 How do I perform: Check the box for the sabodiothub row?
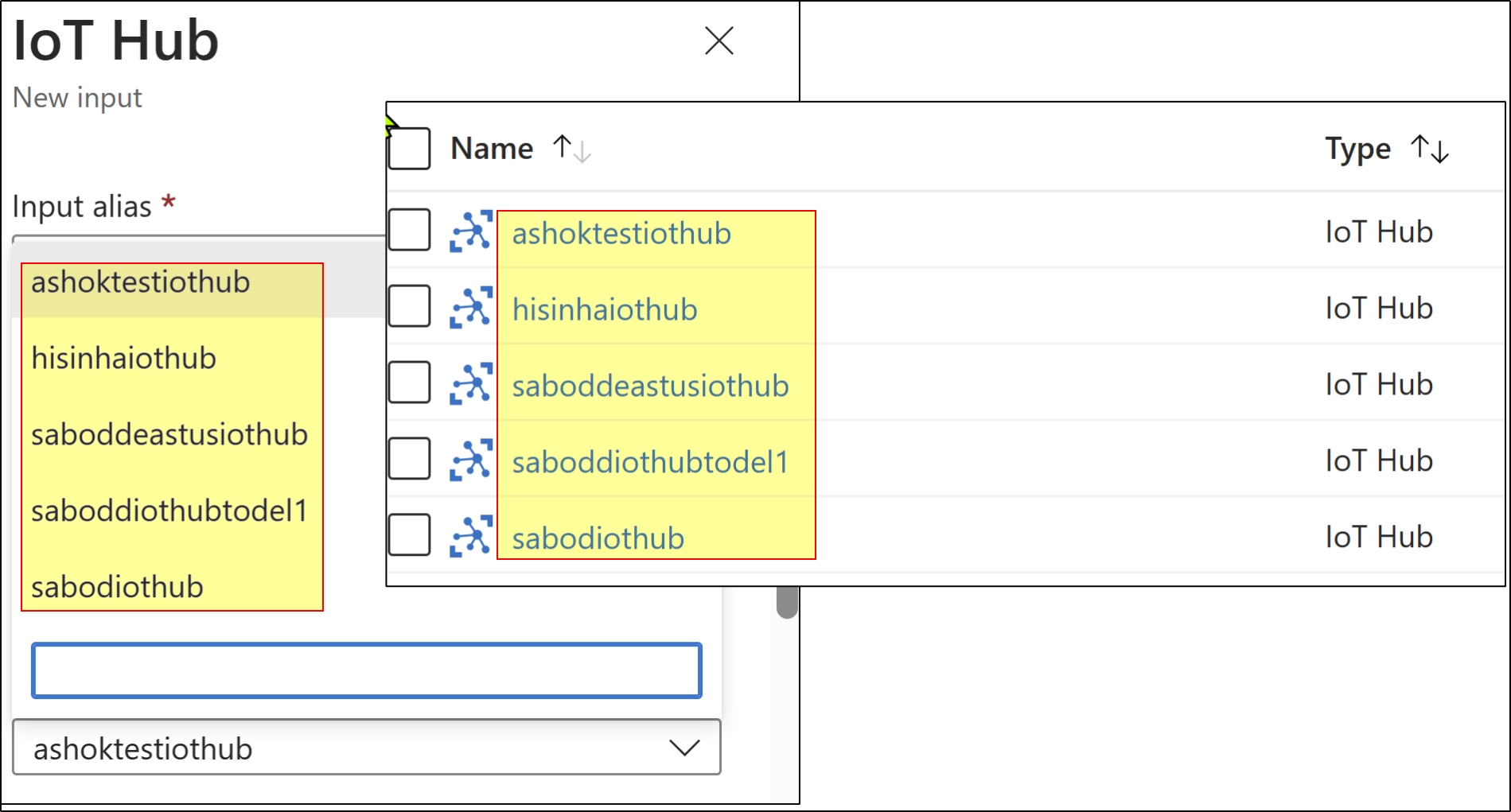[x=409, y=535]
